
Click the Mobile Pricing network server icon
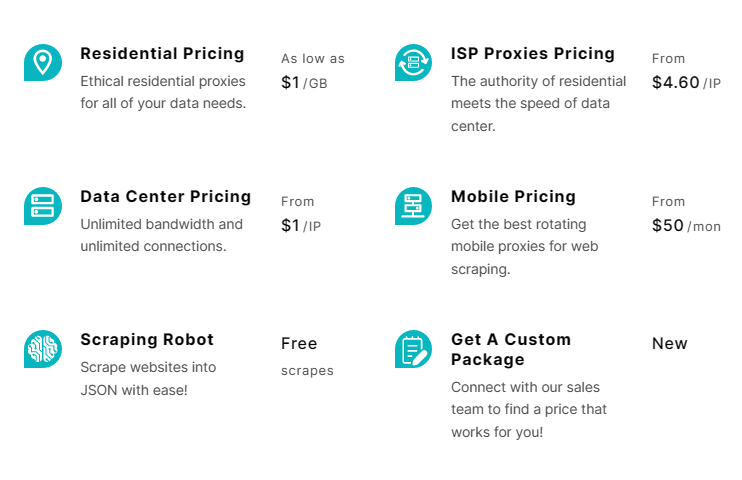pos(413,206)
